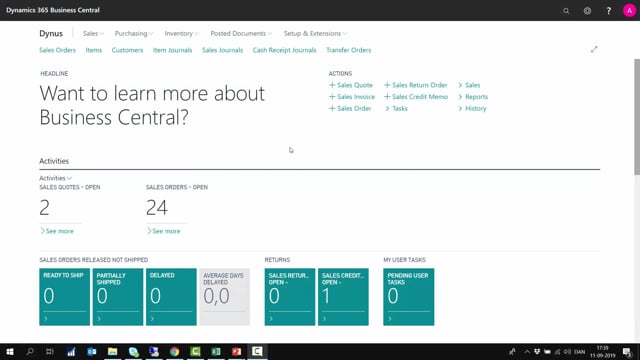Click the plus icon beside Sales Invoice
This screenshot has width=640, height=360.
coord(332,97)
